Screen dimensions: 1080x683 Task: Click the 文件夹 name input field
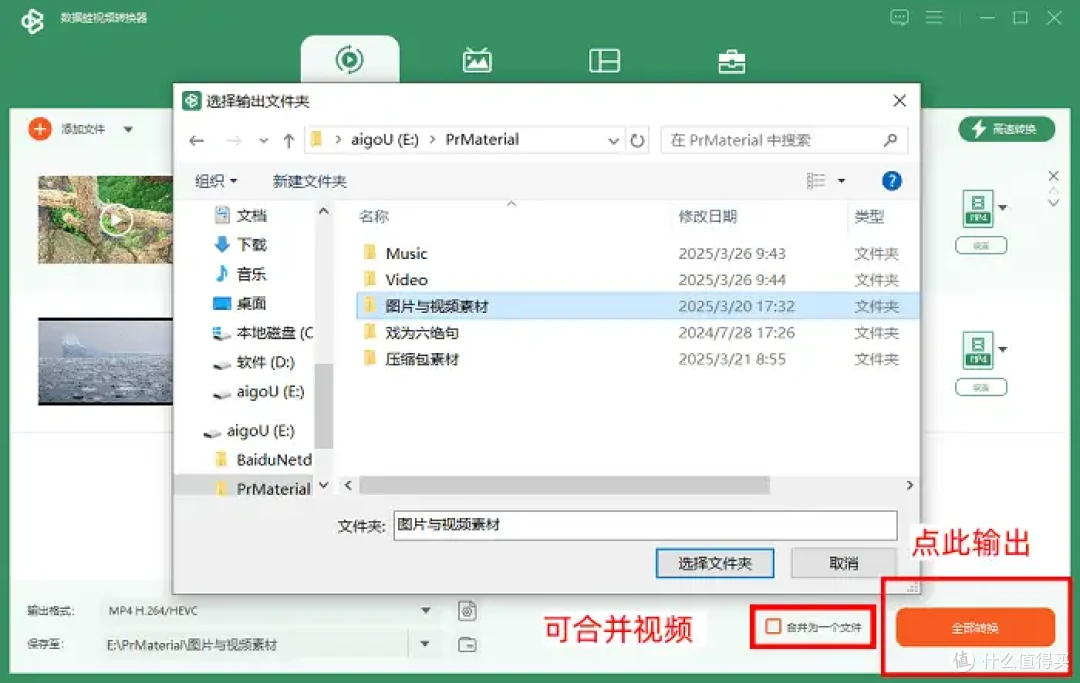click(x=645, y=525)
